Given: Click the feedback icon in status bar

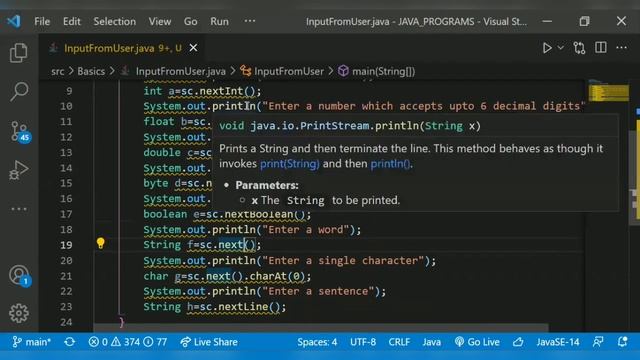Looking at the screenshot, I should [598, 342].
